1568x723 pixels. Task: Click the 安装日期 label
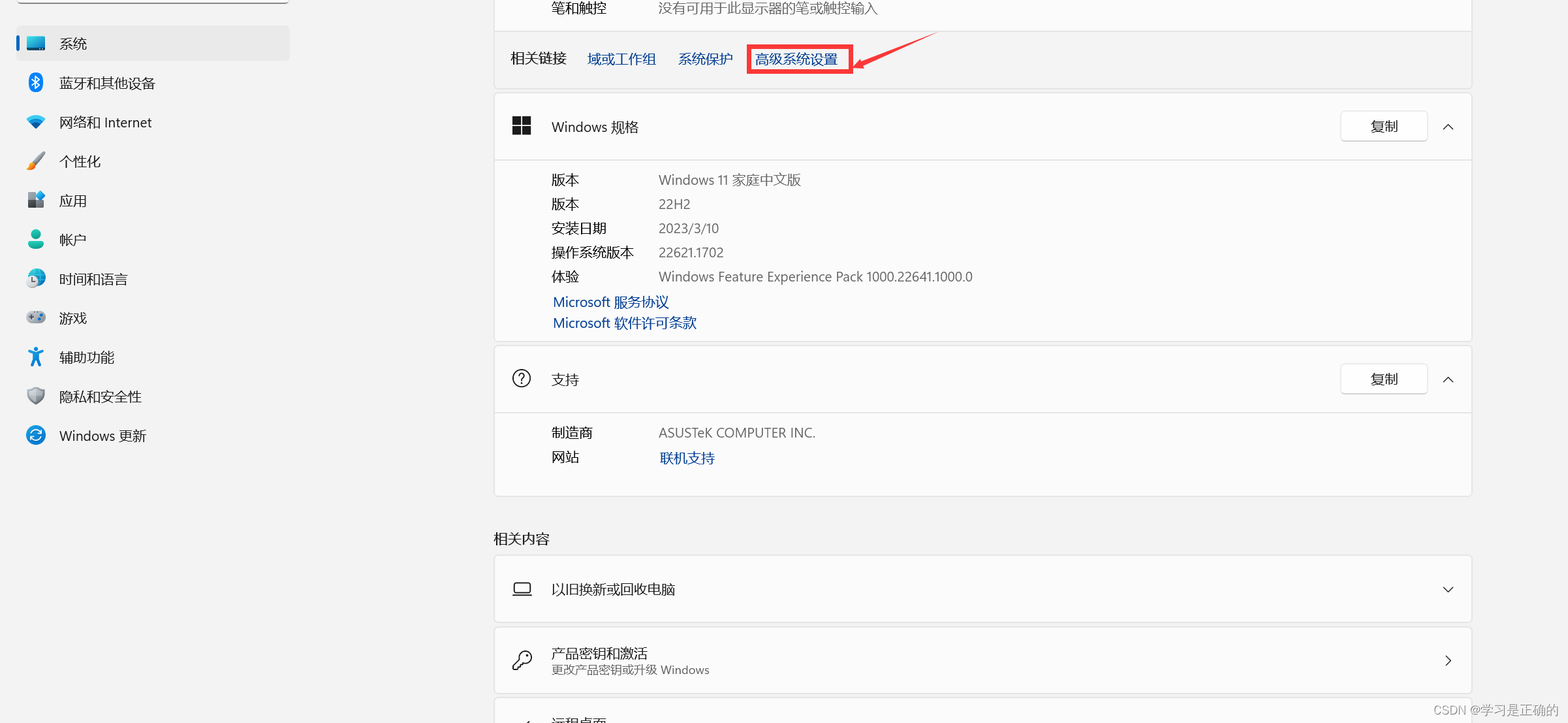579,229
